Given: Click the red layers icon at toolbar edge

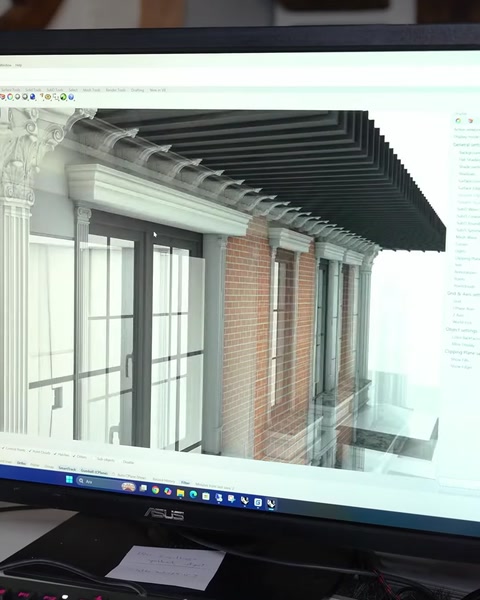Looking at the screenshot, I should (2, 97).
